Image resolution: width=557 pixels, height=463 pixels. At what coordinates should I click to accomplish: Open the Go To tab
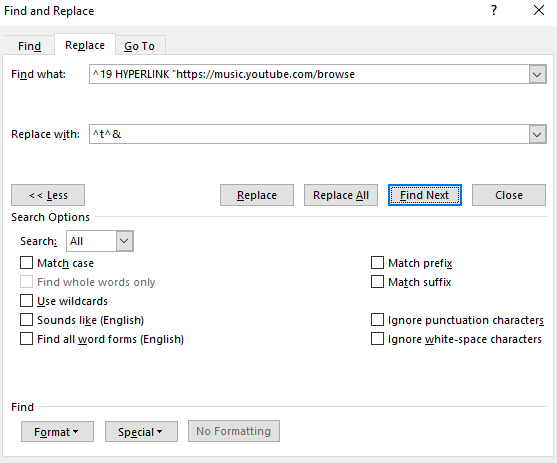(x=140, y=46)
